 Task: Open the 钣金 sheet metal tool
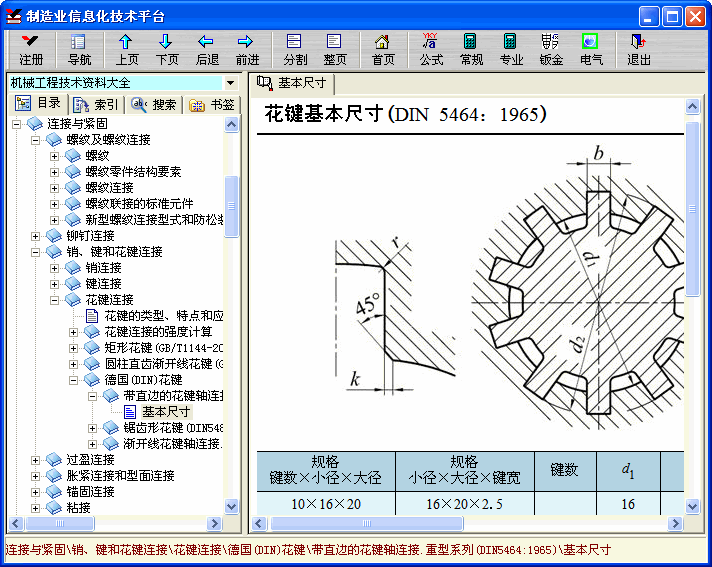[551, 49]
